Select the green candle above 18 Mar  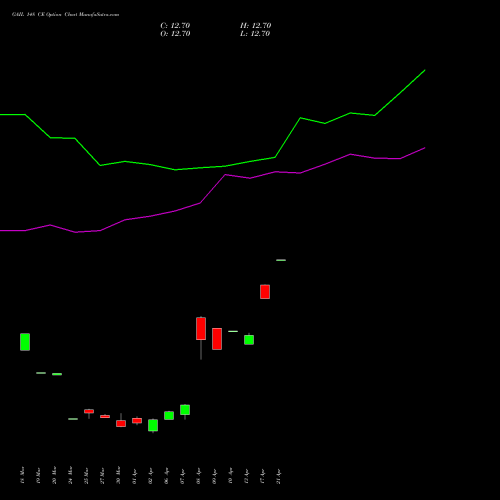25,342
